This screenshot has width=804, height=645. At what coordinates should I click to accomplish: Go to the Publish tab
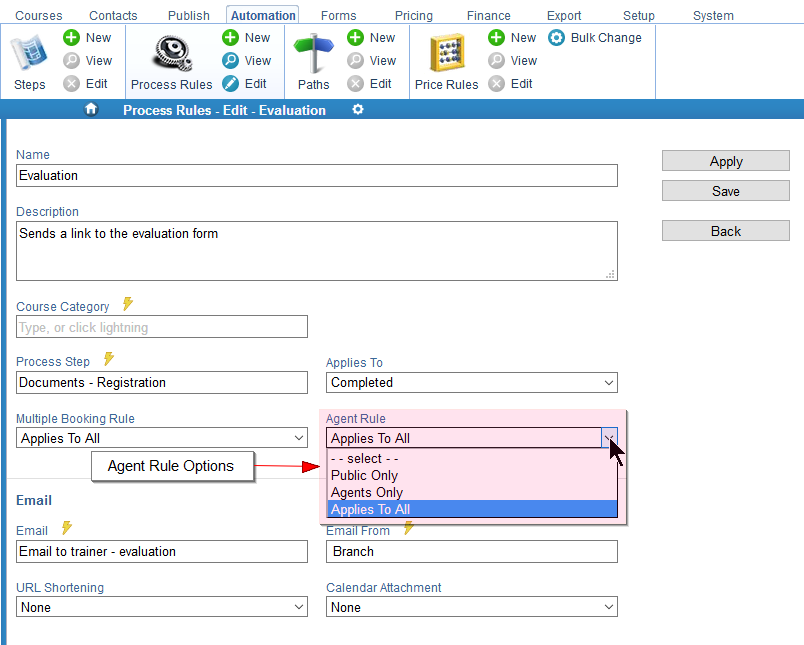(x=189, y=15)
